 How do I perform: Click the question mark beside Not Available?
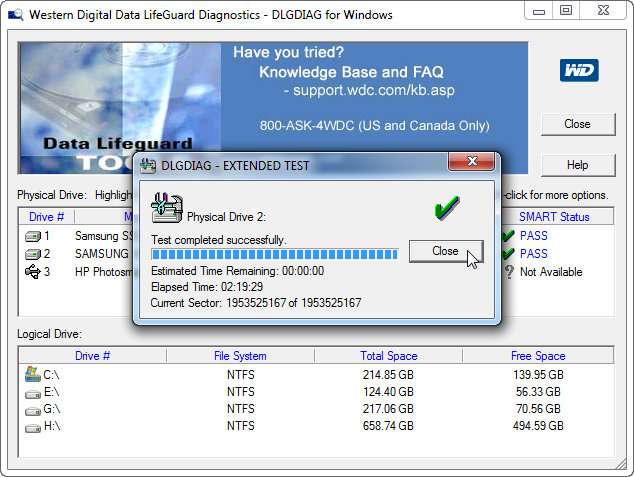(509, 272)
